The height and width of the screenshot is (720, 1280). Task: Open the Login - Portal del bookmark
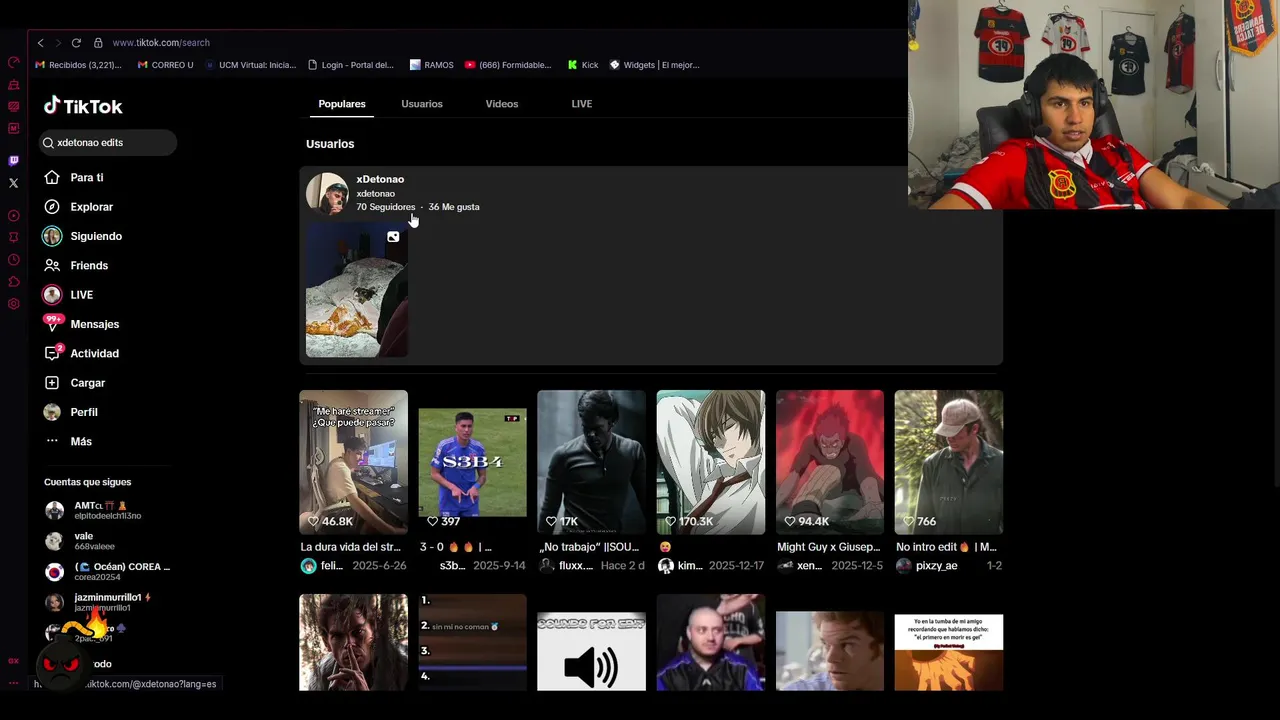(x=351, y=65)
